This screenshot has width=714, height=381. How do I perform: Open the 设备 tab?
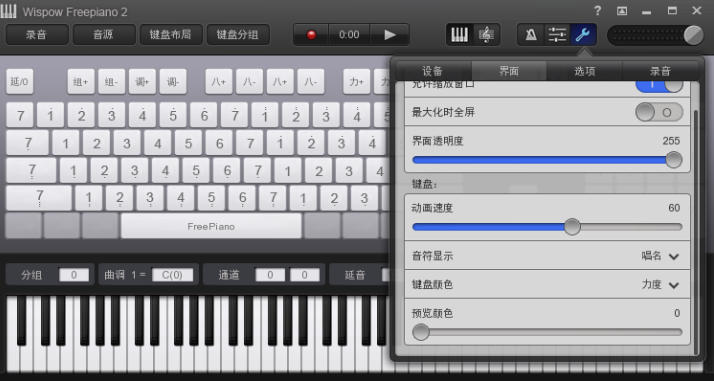pos(433,71)
